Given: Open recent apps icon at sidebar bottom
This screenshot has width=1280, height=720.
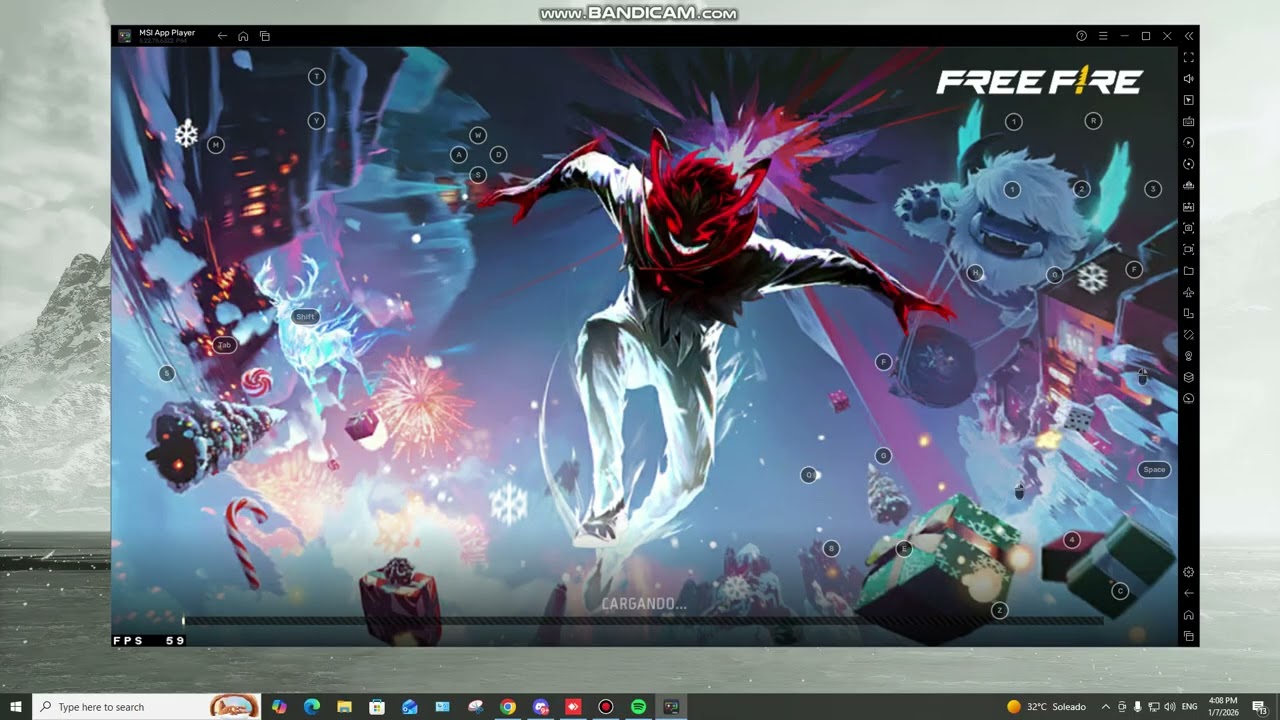Looking at the screenshot, I should [1189, 636].
